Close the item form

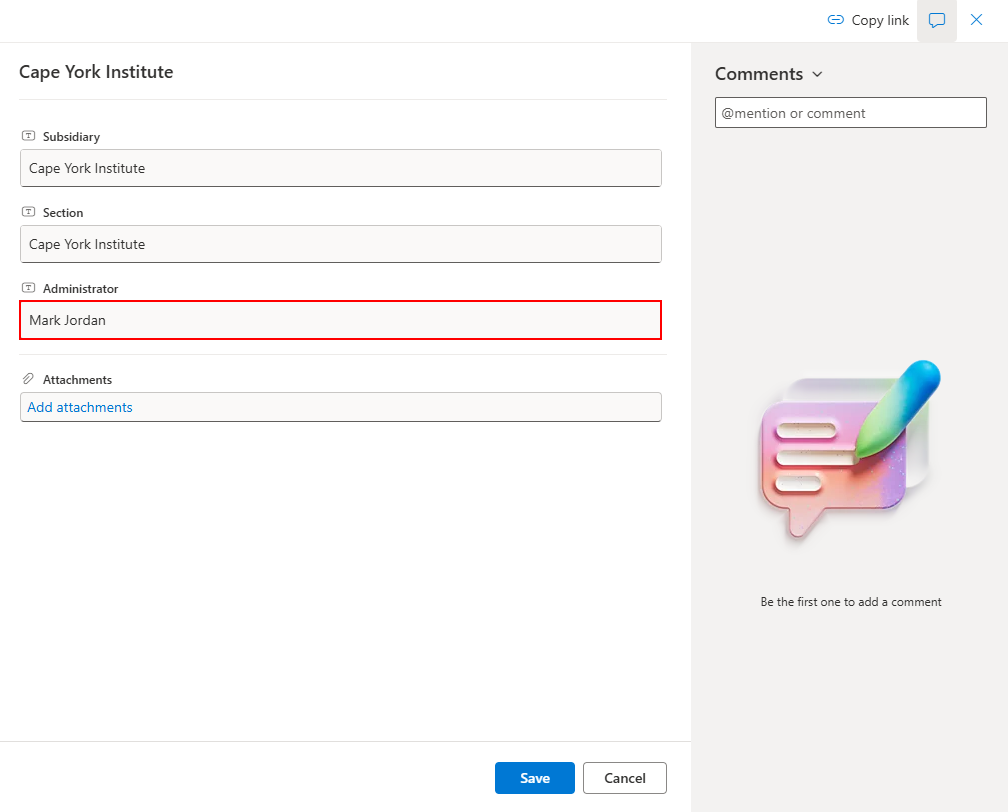[x=976, y=20]
